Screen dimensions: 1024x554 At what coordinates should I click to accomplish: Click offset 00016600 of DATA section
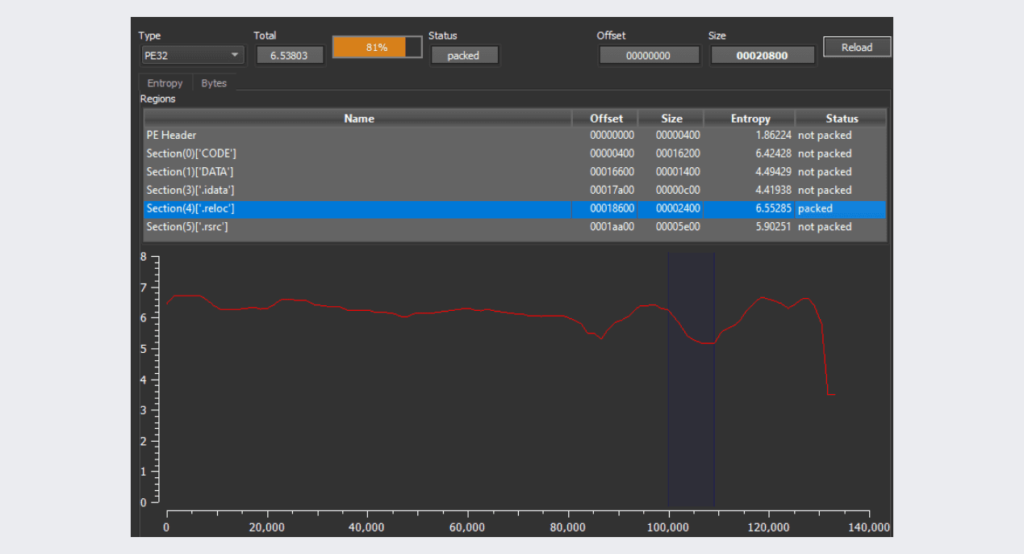click(x=612, y=172)
